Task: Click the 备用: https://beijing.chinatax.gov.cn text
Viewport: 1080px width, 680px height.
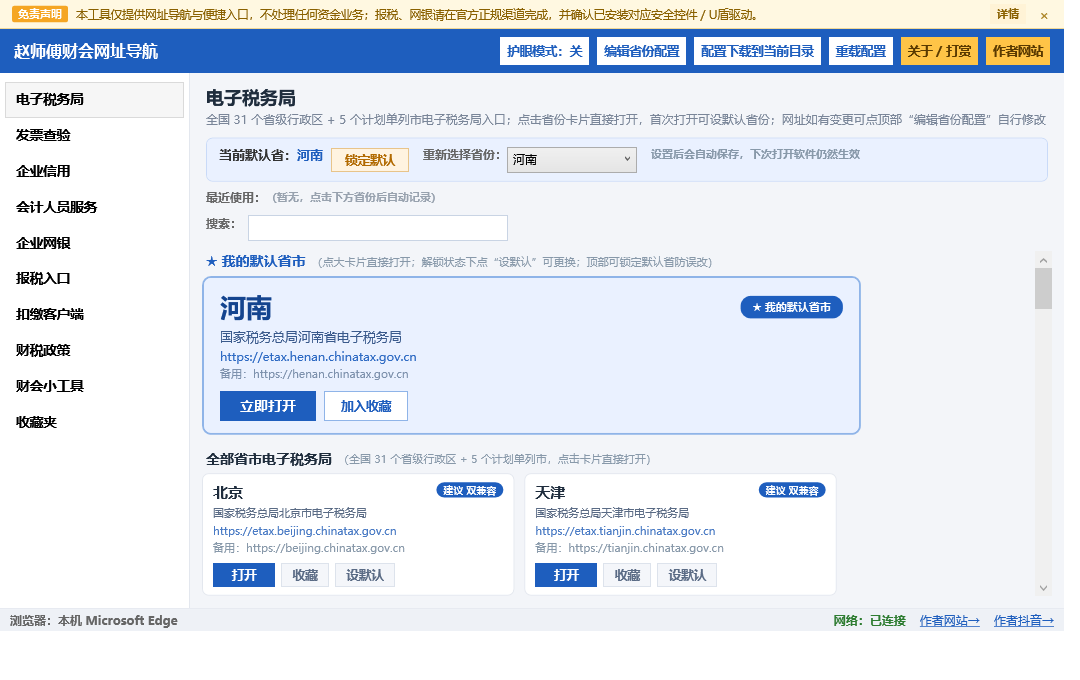Action: [x=309, y=548]
